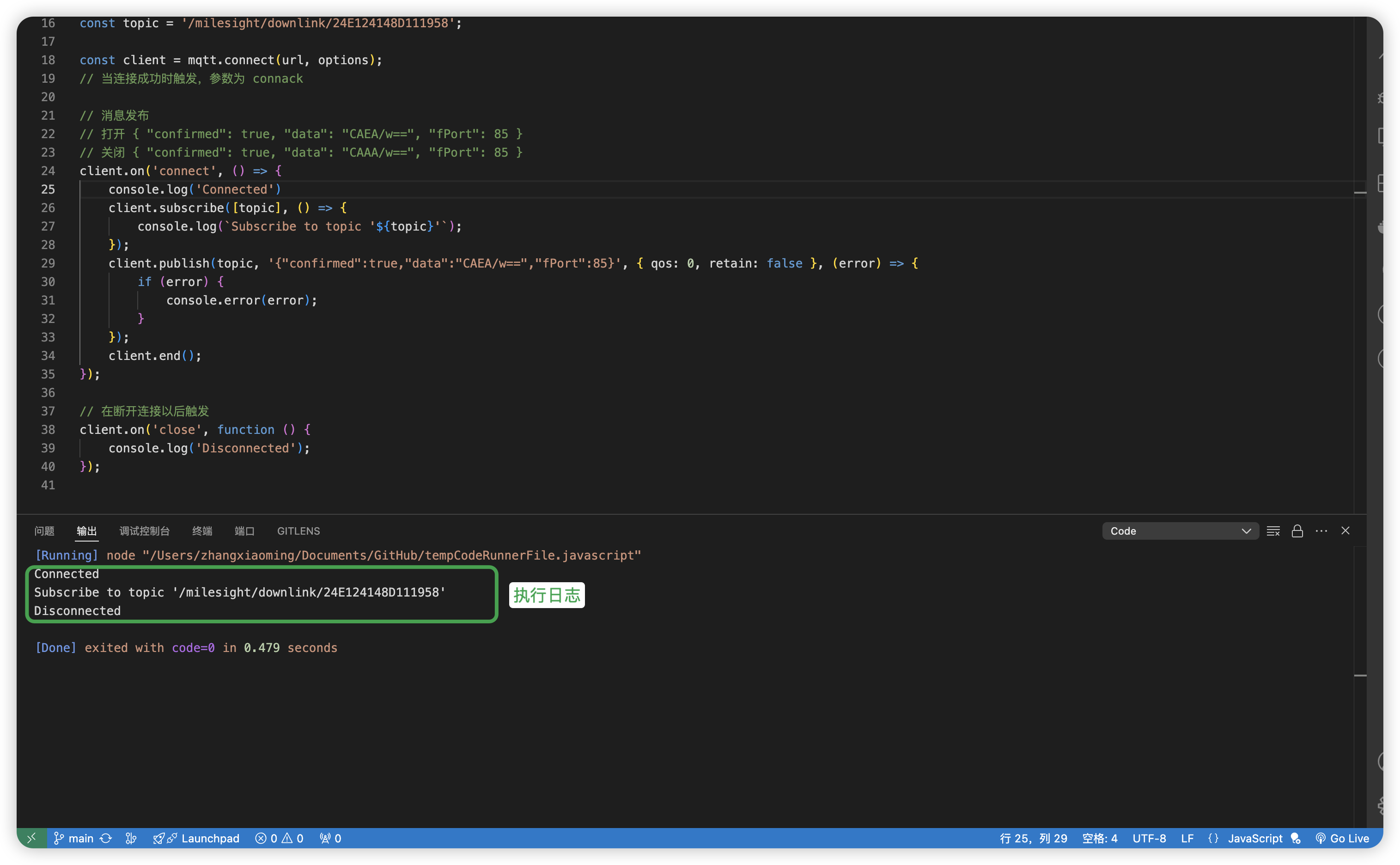
Task: Click Go Live server button
Action: pyautogui.click(x=1342, y=838)
